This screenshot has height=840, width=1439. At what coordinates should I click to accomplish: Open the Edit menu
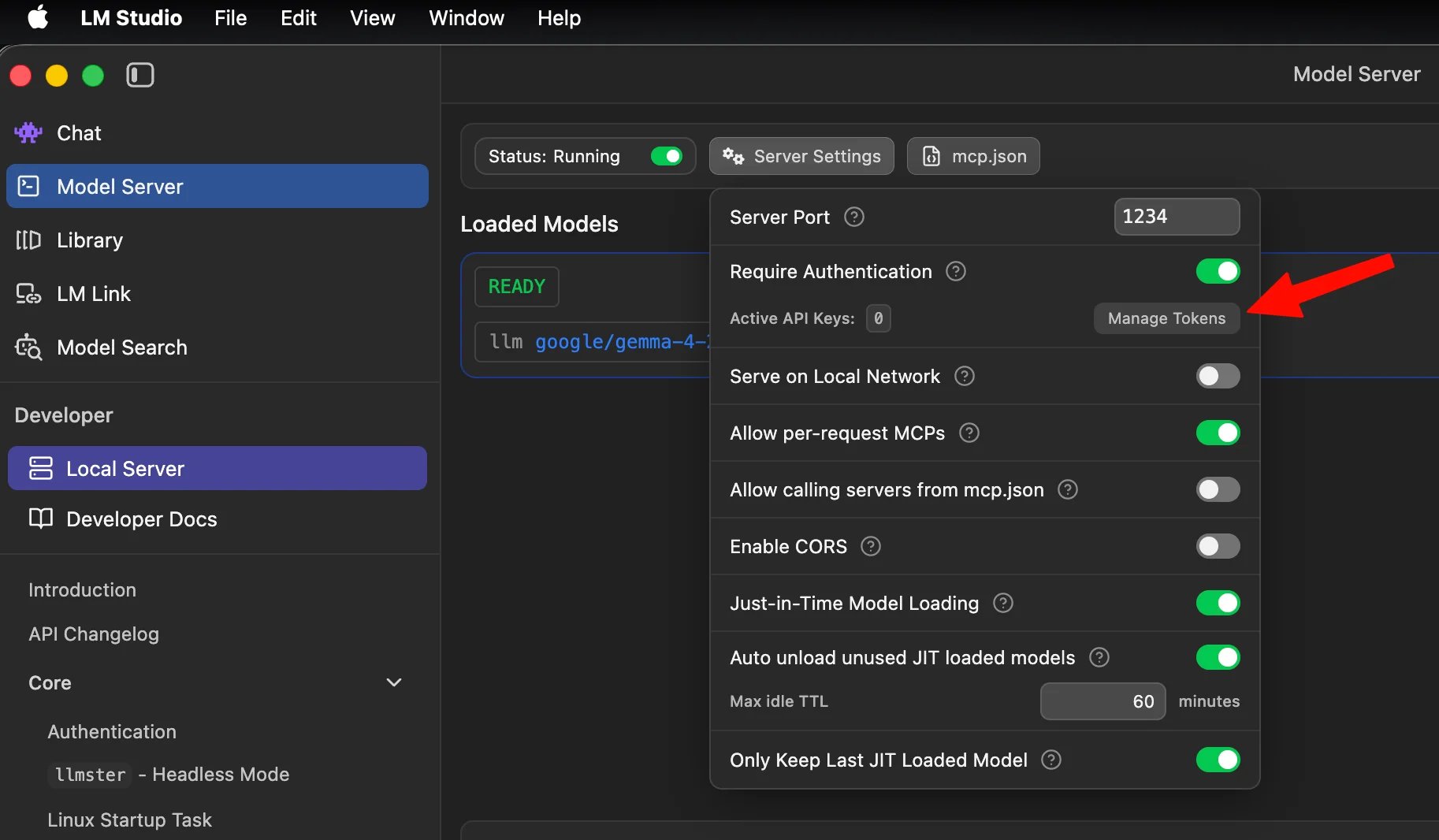click(299, 17)
